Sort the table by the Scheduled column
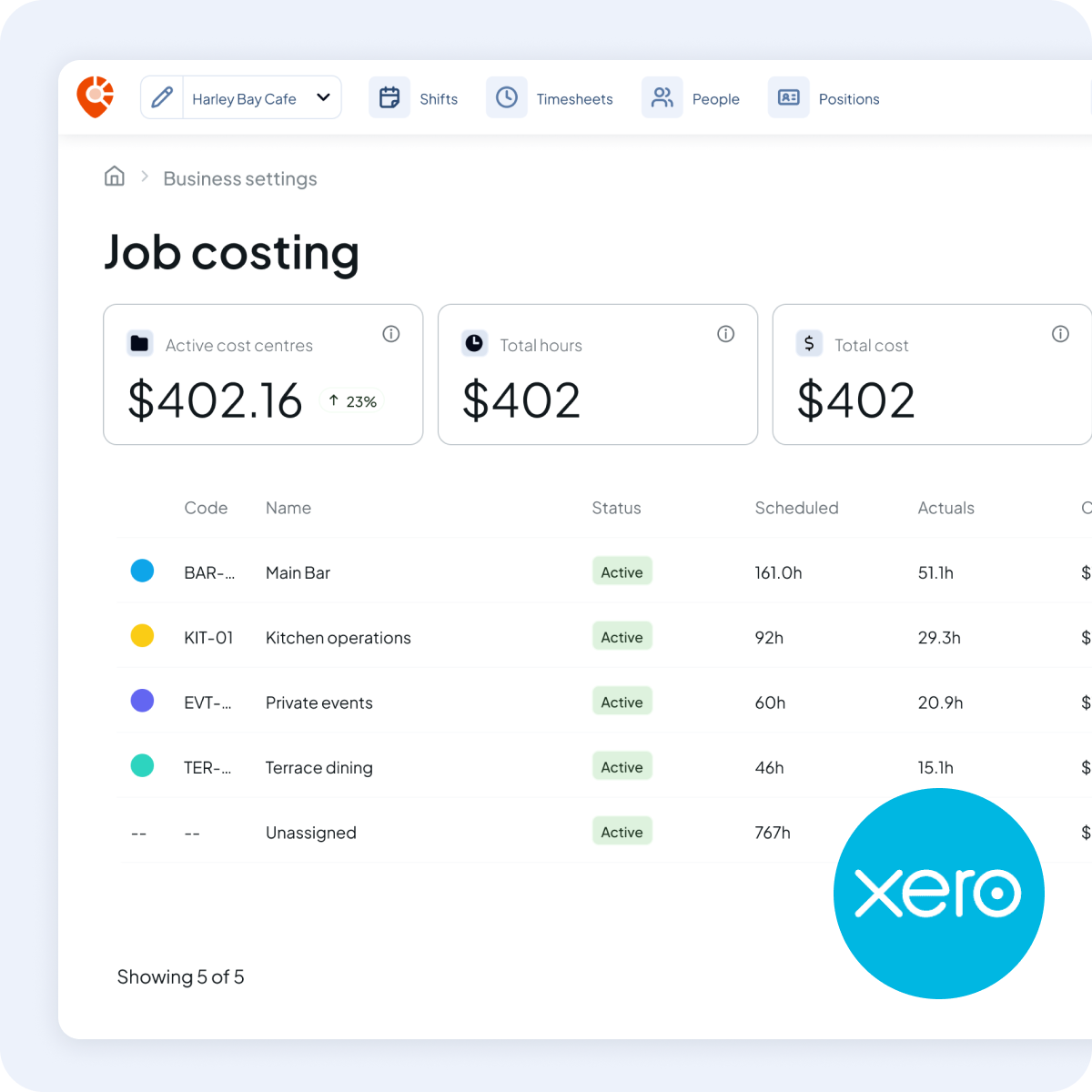 (796, 508)
